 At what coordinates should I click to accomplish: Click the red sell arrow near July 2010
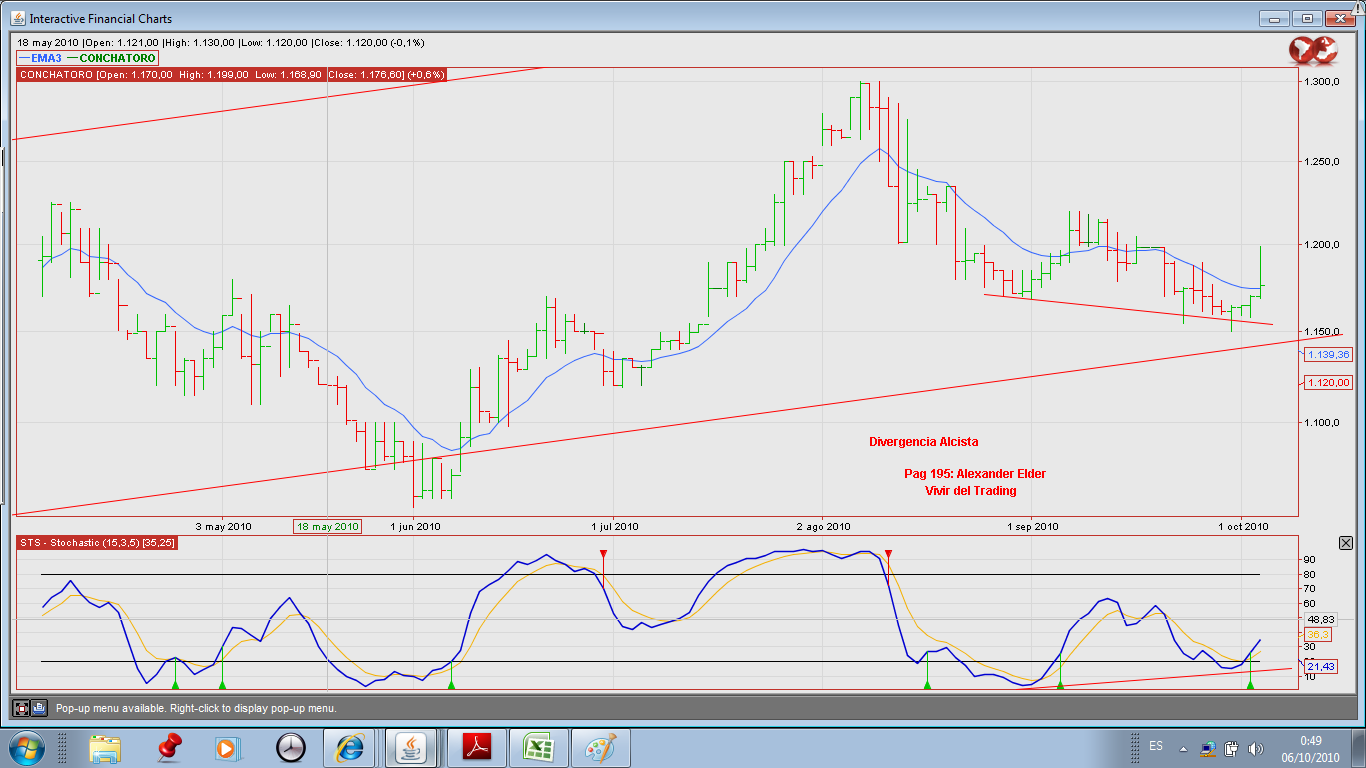[x=603, y=554]
